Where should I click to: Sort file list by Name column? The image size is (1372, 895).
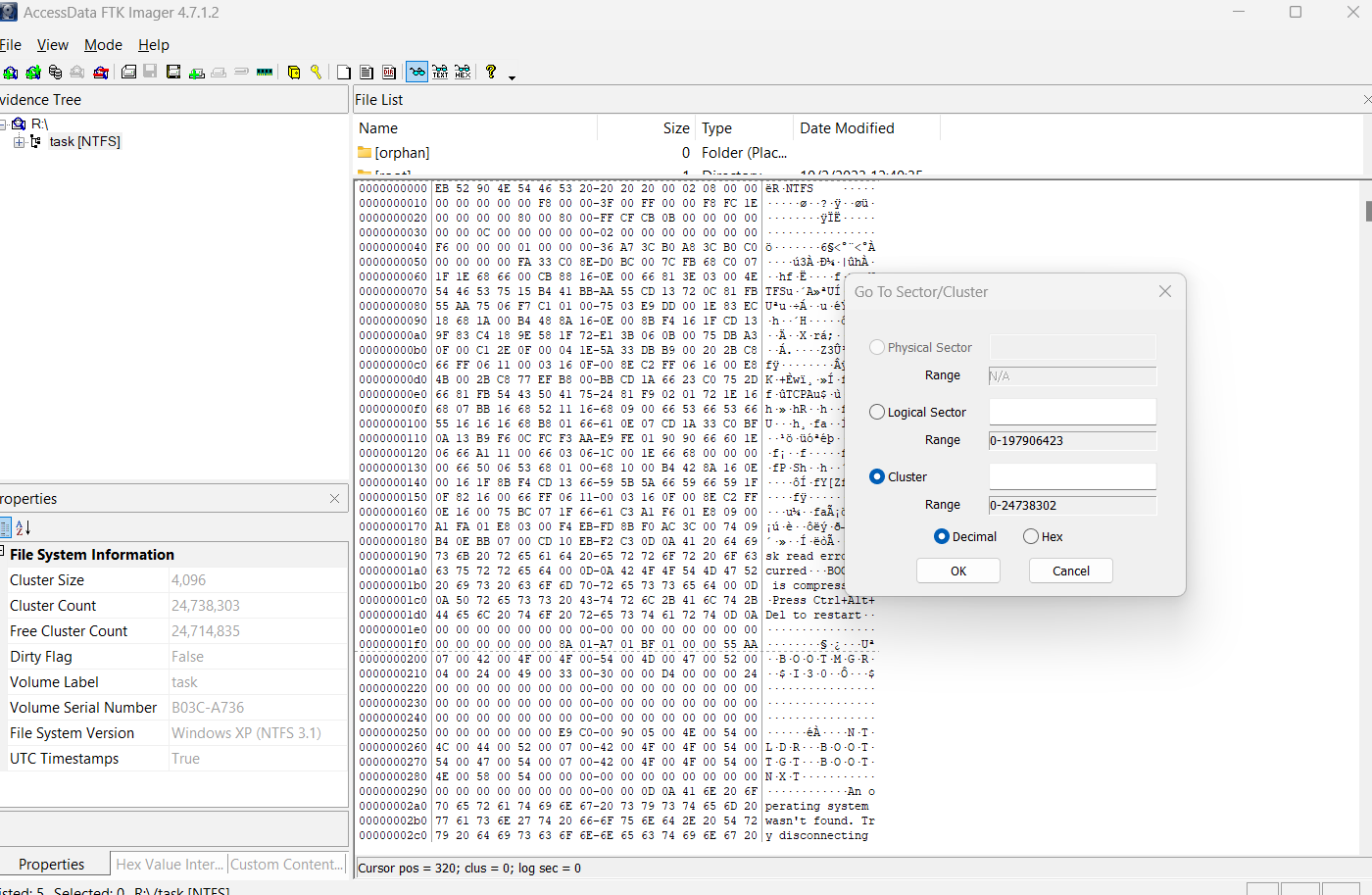pos(474,128)
